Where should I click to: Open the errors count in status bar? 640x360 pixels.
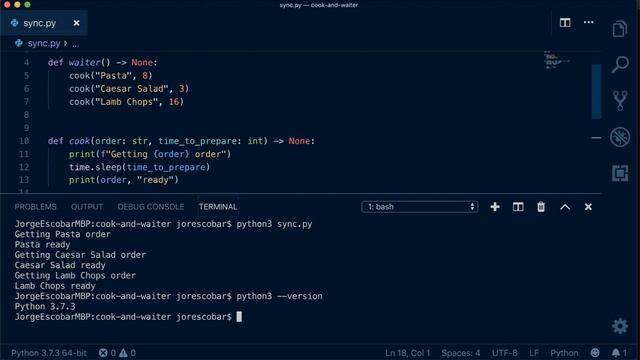(107, 353)
